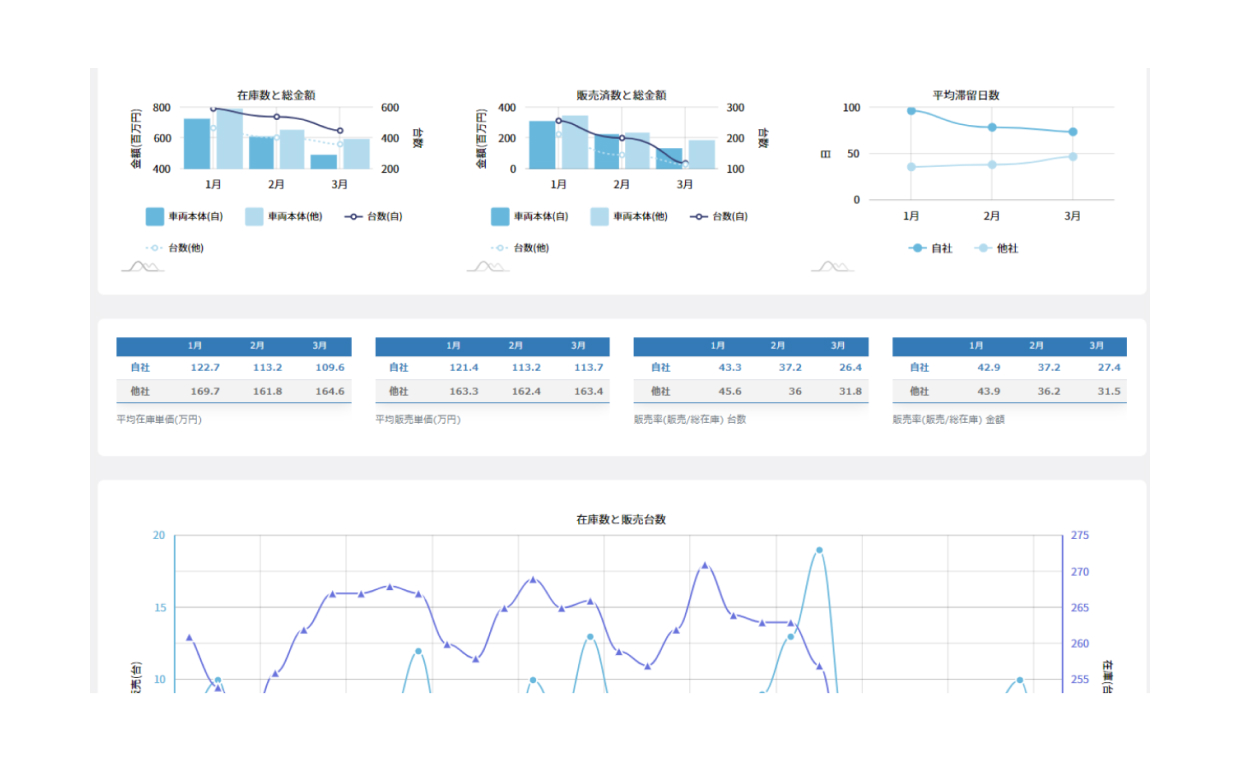The width and height of the screenshot is (1240, 760).
Task: Click the 販売済数と総金額 chart title
Action: point(621,95)
